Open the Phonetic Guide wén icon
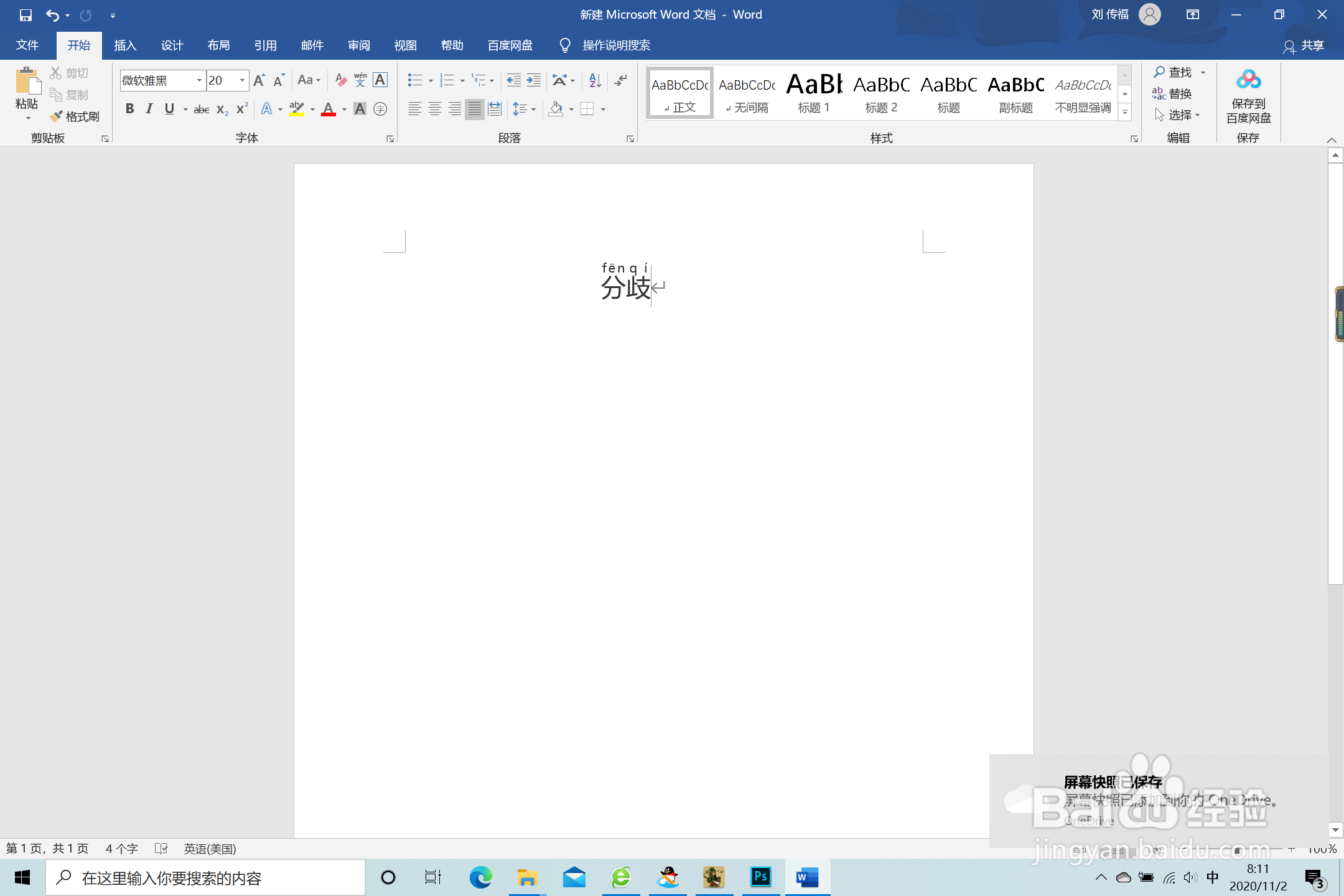The height and width of the screenshot is (896, 1344). [x=360, y=80]
